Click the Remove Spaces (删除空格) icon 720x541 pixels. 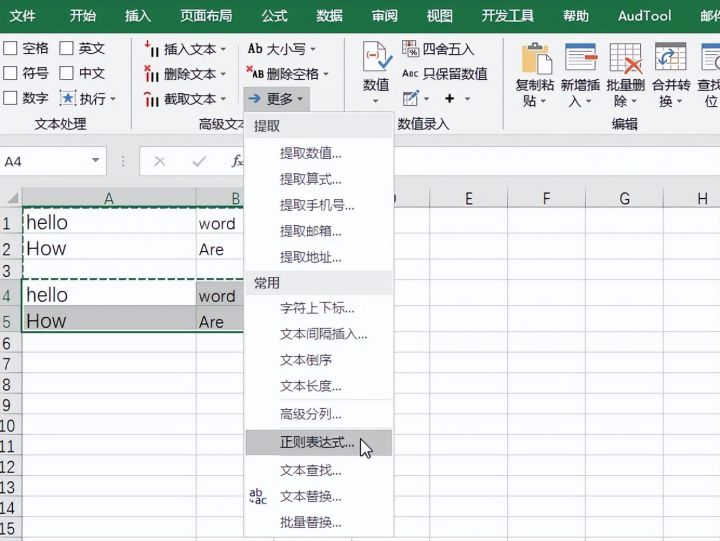pyautogui.click(x=255, y=73)
